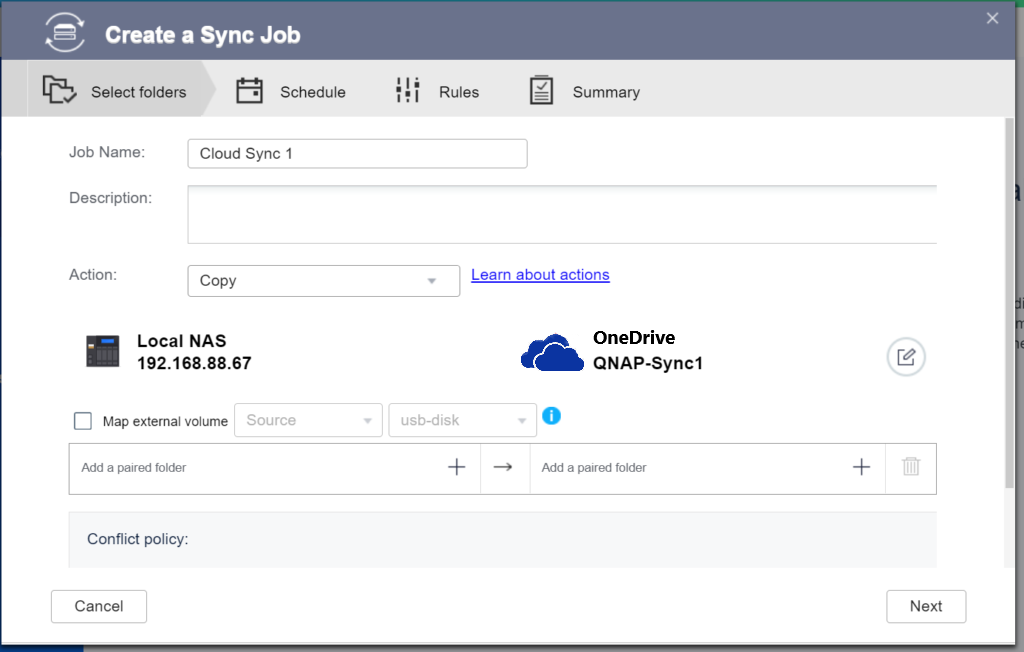Click the blue info icon beside usb-disk
Image resolution: width=1024 pixels, height=652 pixels.
click(x=551, y=415)
